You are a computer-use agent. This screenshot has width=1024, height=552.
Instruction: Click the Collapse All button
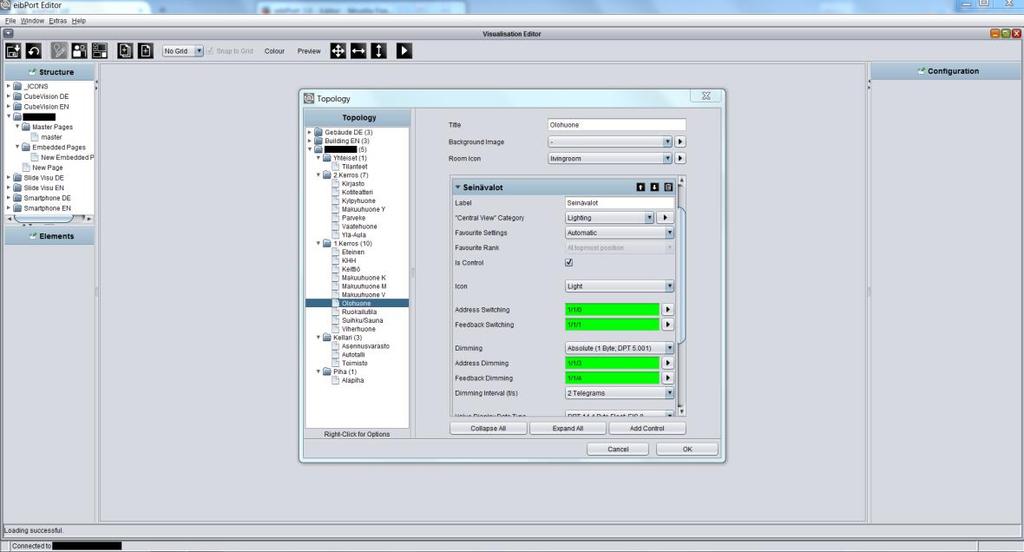(x=488, y=429)
